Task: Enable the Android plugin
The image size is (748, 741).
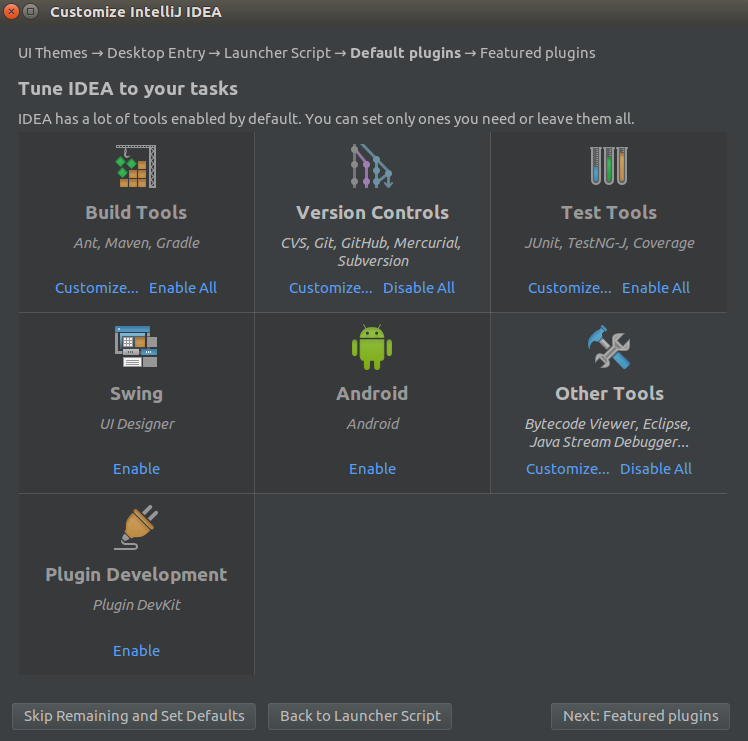Action: point(372,469)
